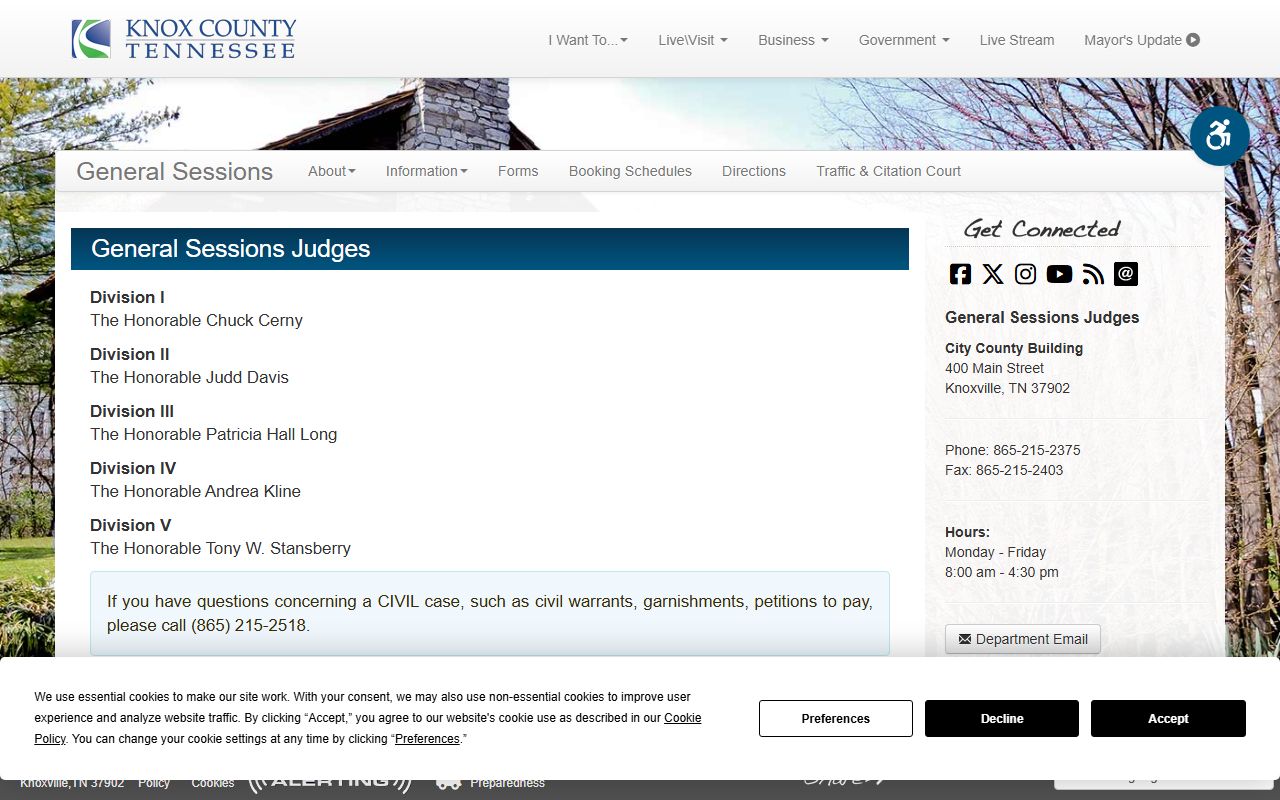
Task: Open the Directions page
Action: point(754,171)
